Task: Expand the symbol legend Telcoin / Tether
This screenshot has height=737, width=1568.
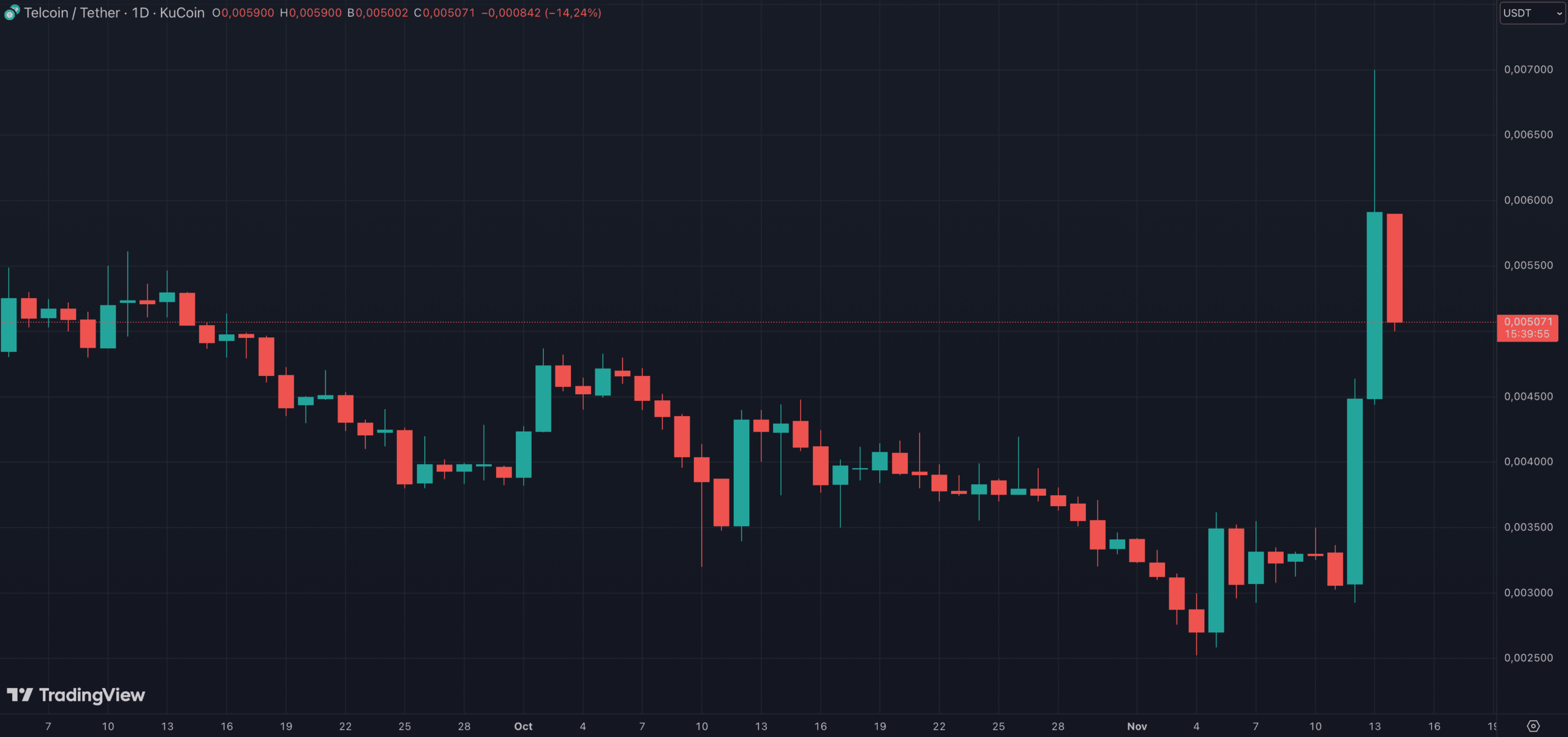Action: (70, 13)
